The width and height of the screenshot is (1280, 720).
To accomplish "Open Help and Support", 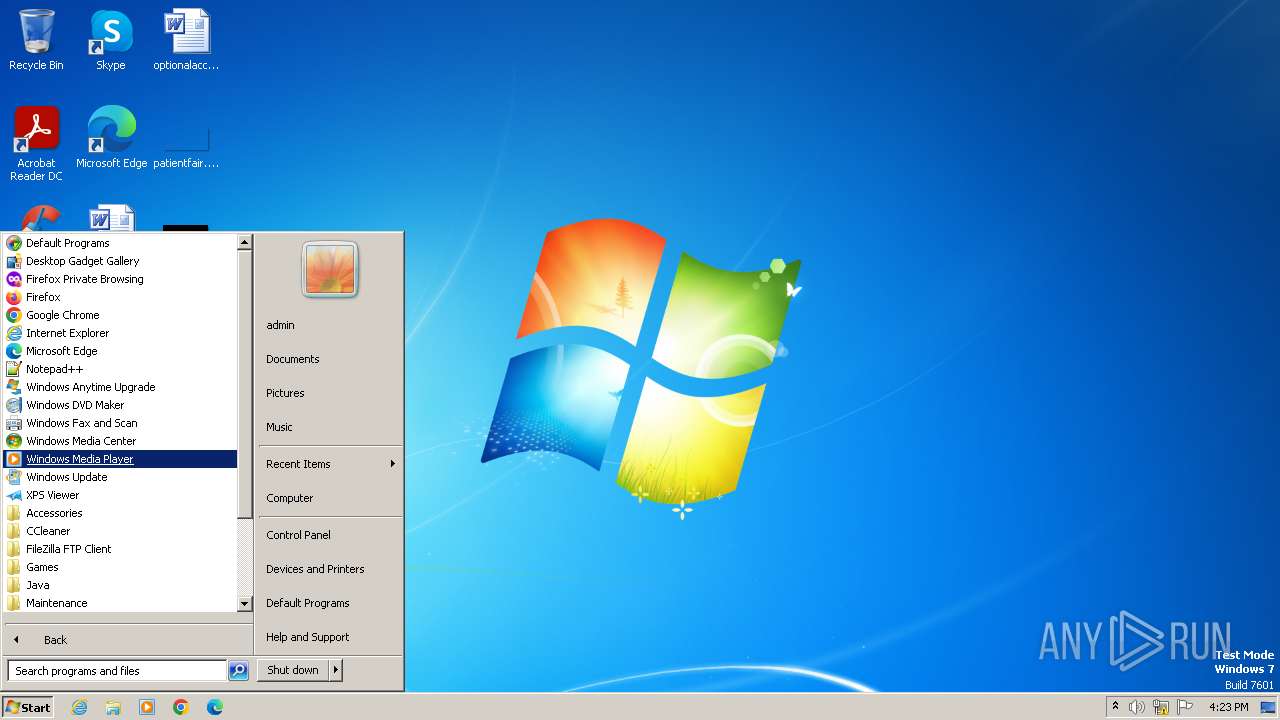I will click(330, 637).
